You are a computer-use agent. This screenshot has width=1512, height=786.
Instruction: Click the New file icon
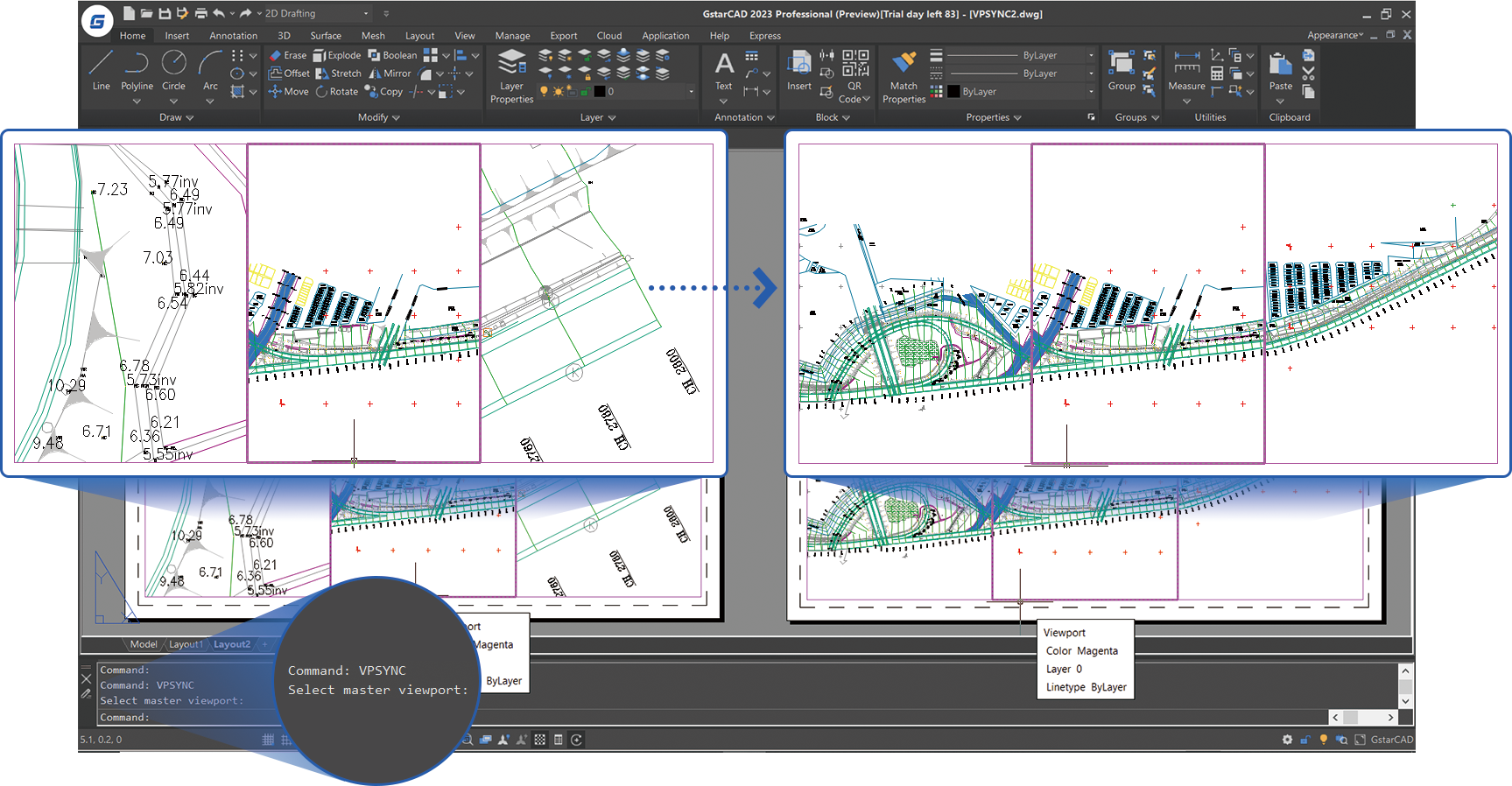click(x=129, y=13)
